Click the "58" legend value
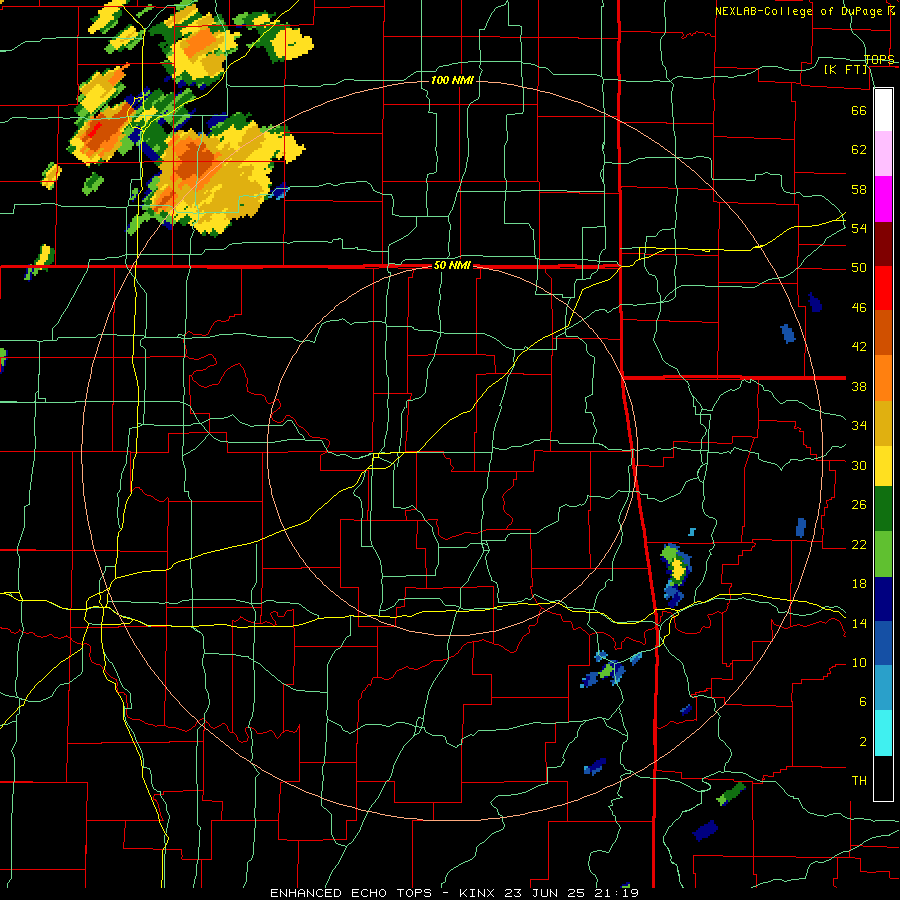Screen dimensions: 900x900 point(859,189)
